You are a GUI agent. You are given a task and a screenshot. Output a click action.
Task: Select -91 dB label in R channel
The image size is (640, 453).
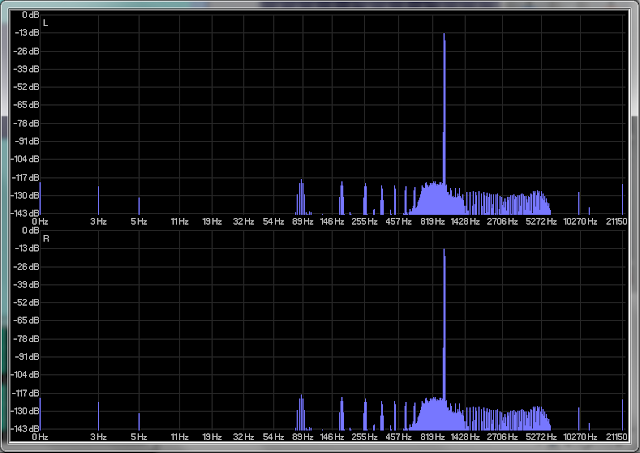click(27, 357)
